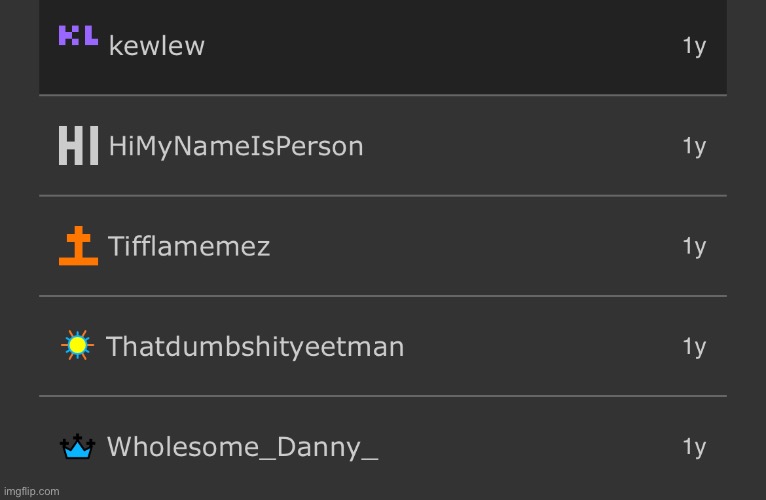This screenshot has width=766, height=500.
Task: Select the Tifflamemez username
Action: coord(189,247)
